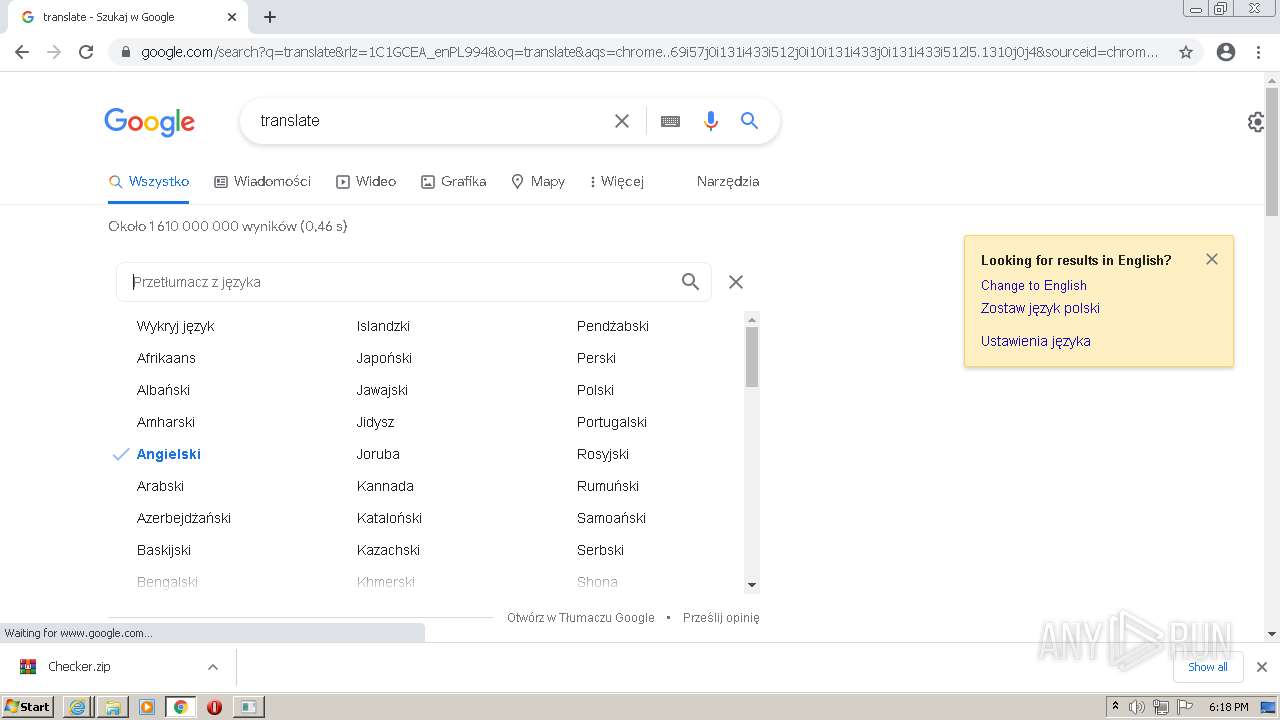Open the file explorer taskbar icon

[112, 707]
